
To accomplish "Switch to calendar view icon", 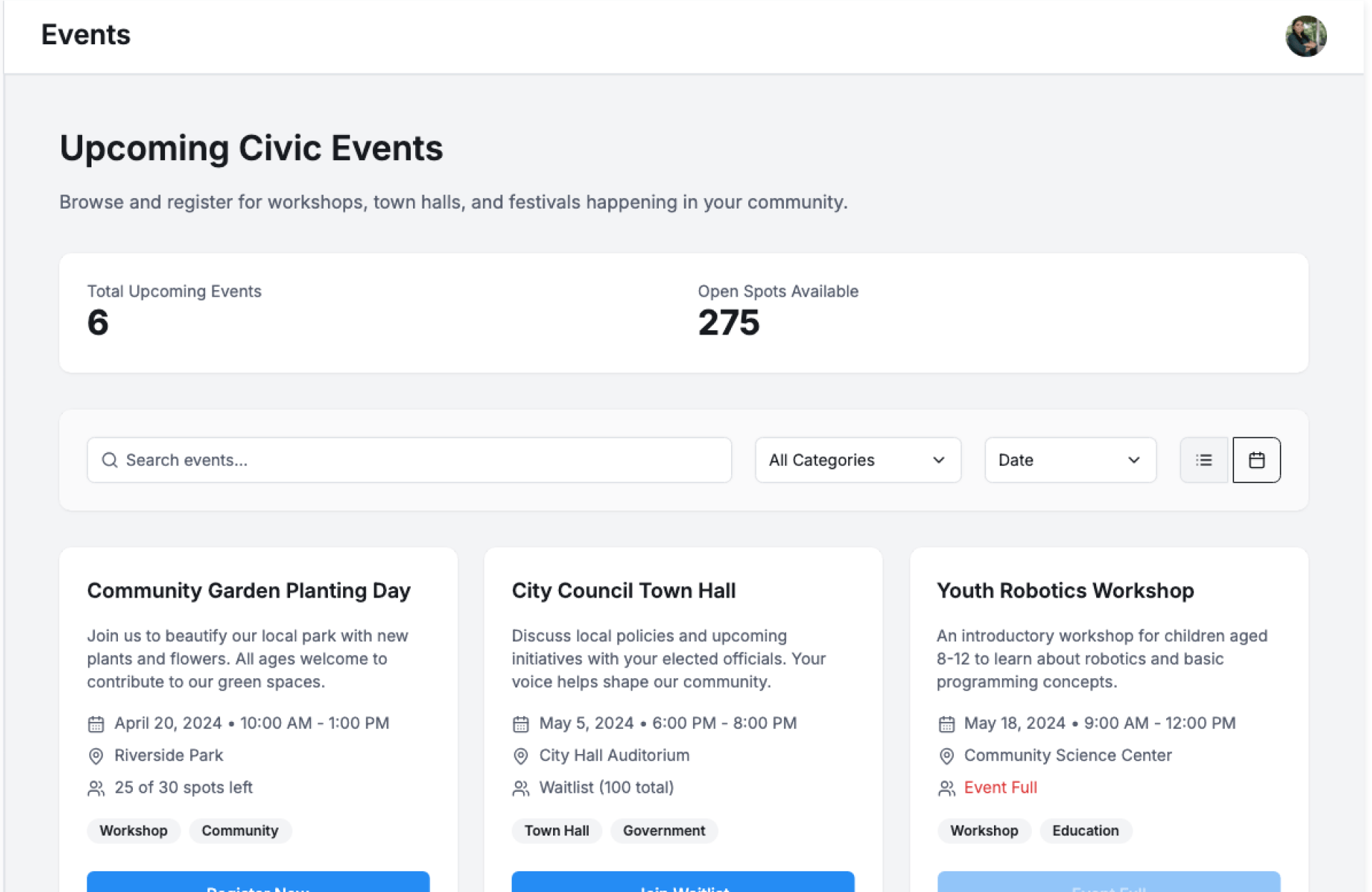I will pyautogui.click(x=1256, y=460).
